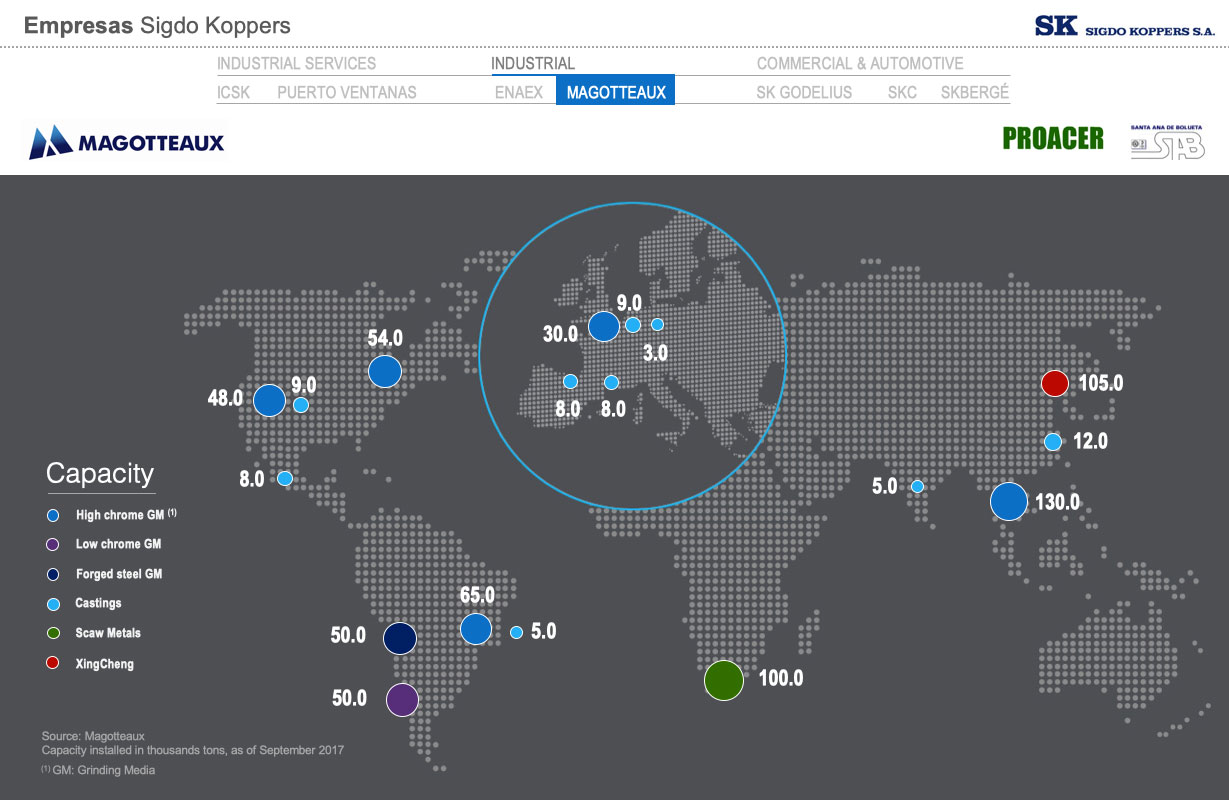Click the "GM: Grinding Media" footnote
The height and width of the screenshot is (800, 1229).
pyautogui.click(x=98, y=770)
